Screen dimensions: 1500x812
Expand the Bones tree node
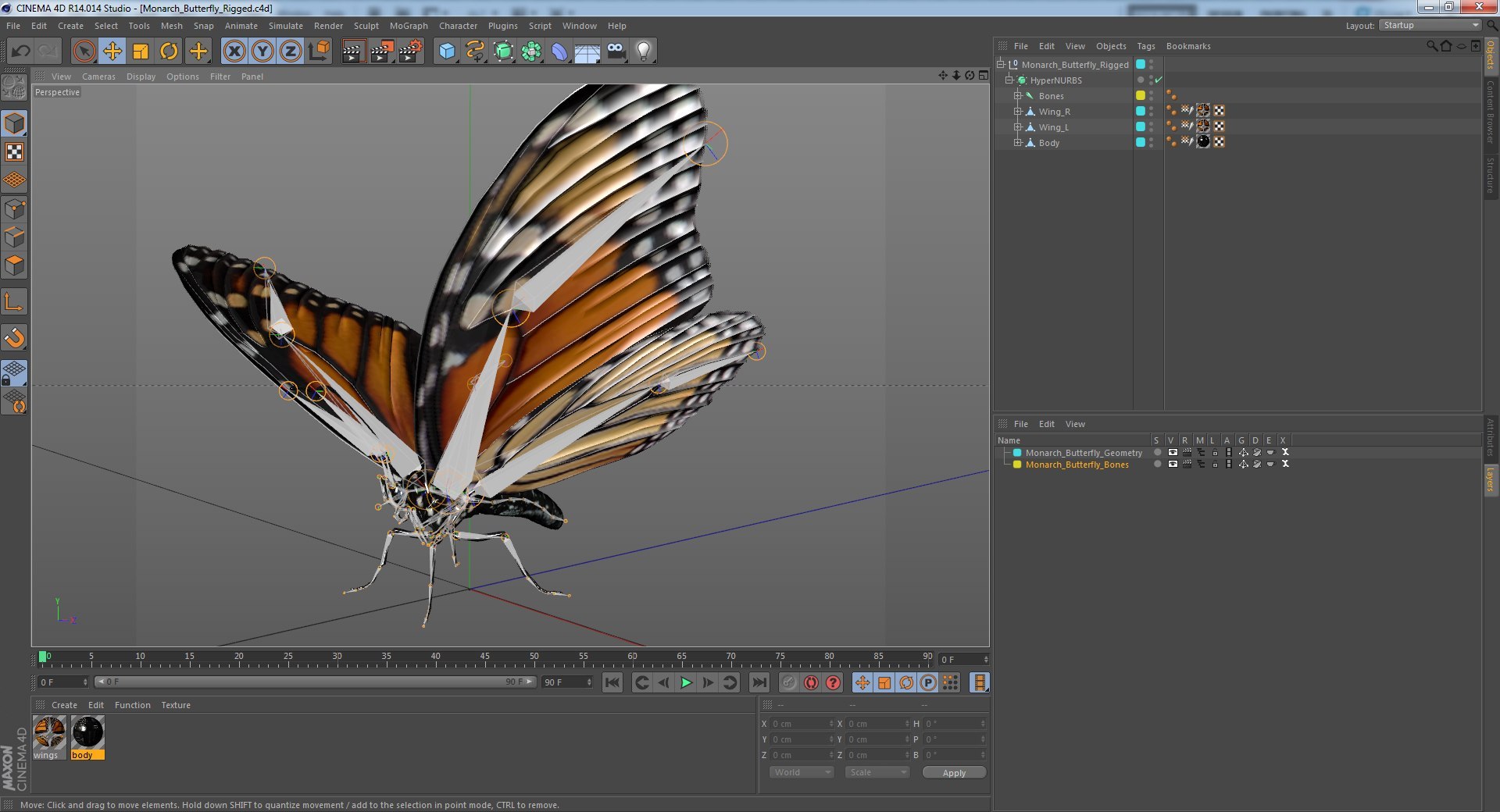(x=1018, y=96)
